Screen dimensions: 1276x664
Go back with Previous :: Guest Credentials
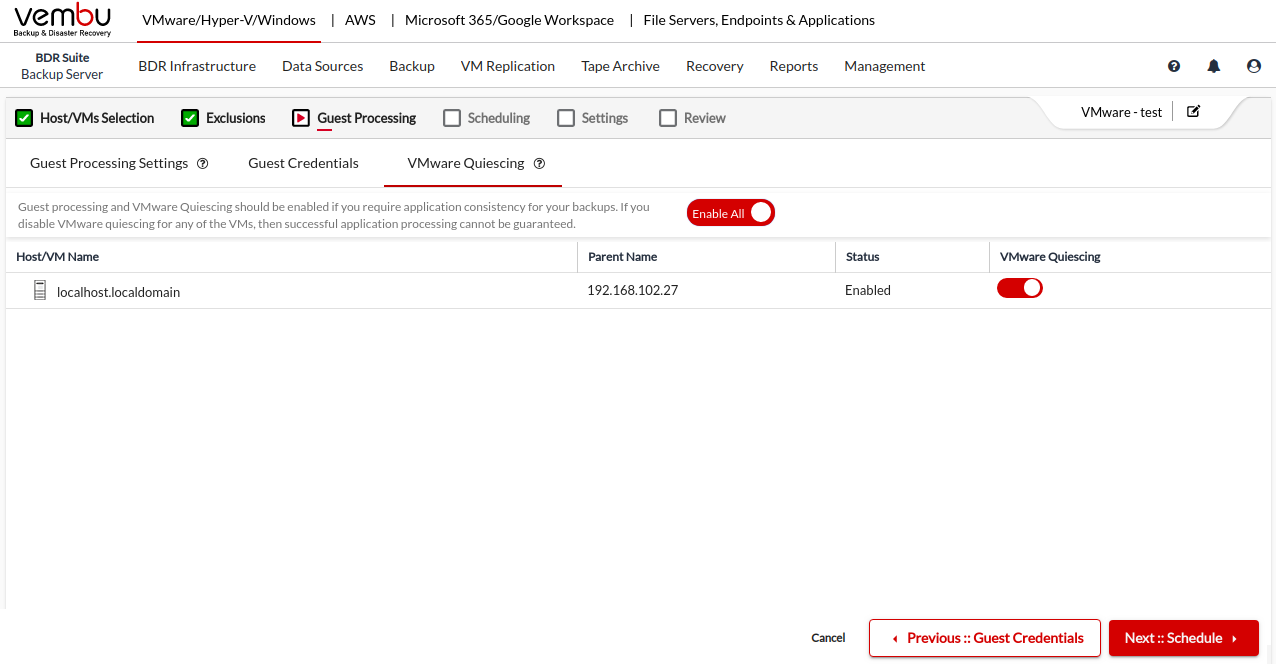[984, 638]
